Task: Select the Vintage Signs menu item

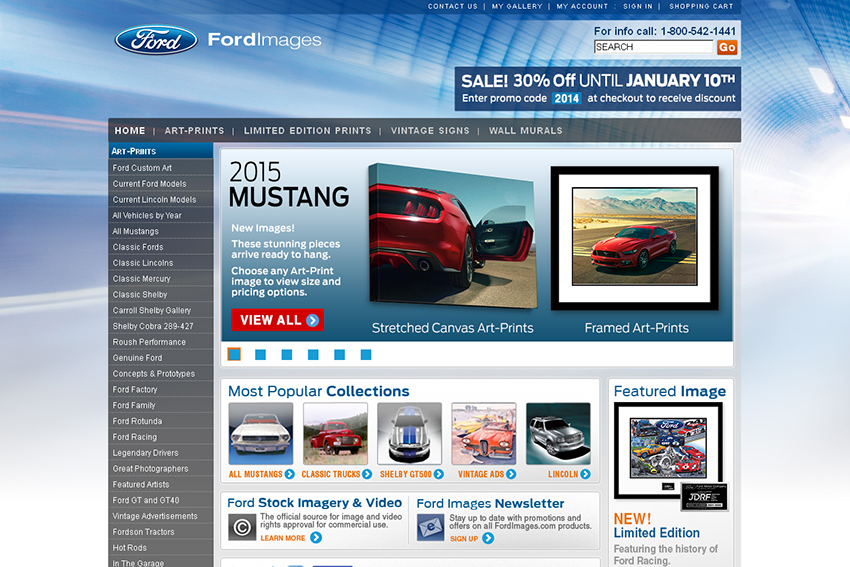Action: pyautogui.click(x=430, y=131)
